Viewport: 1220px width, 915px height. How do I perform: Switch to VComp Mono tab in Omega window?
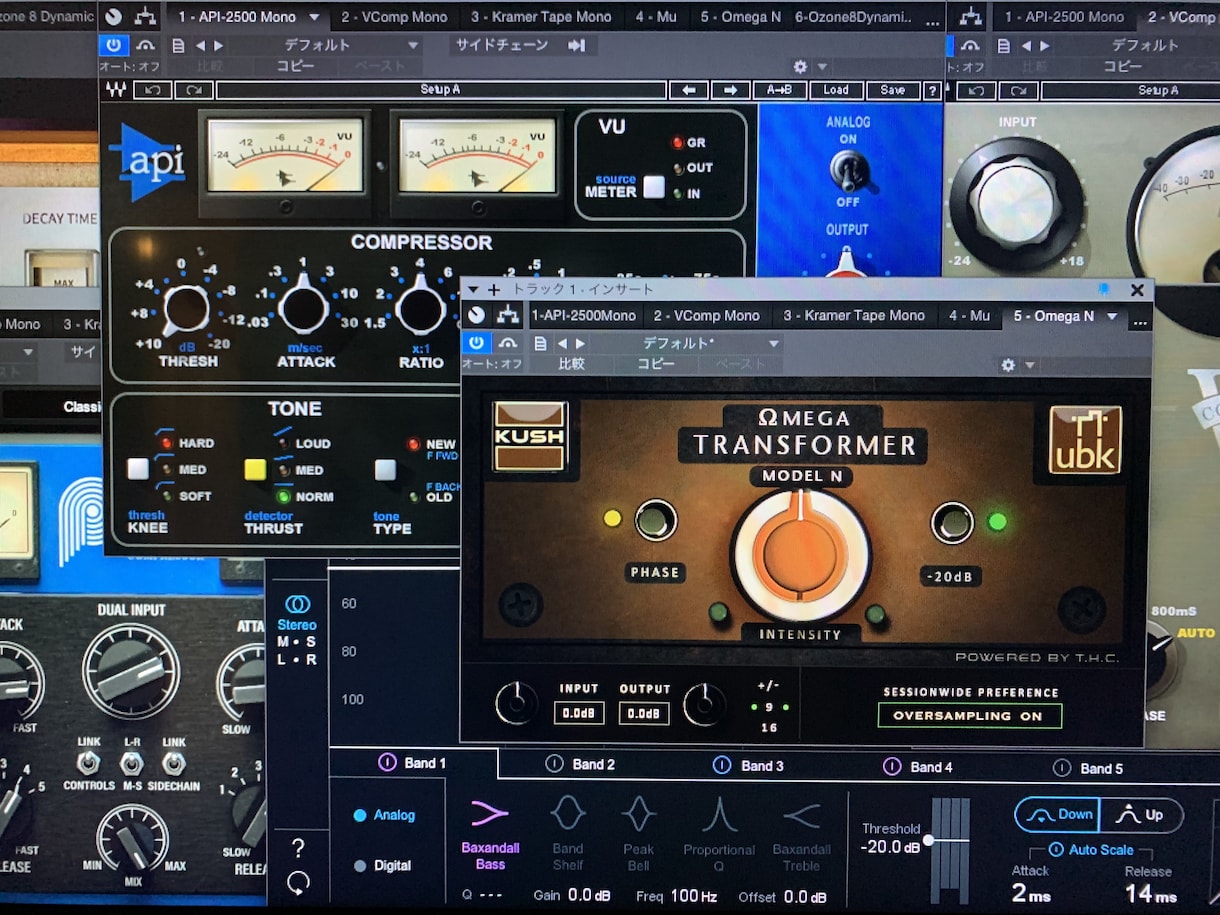pyautogui.click(x=706, y=316)
